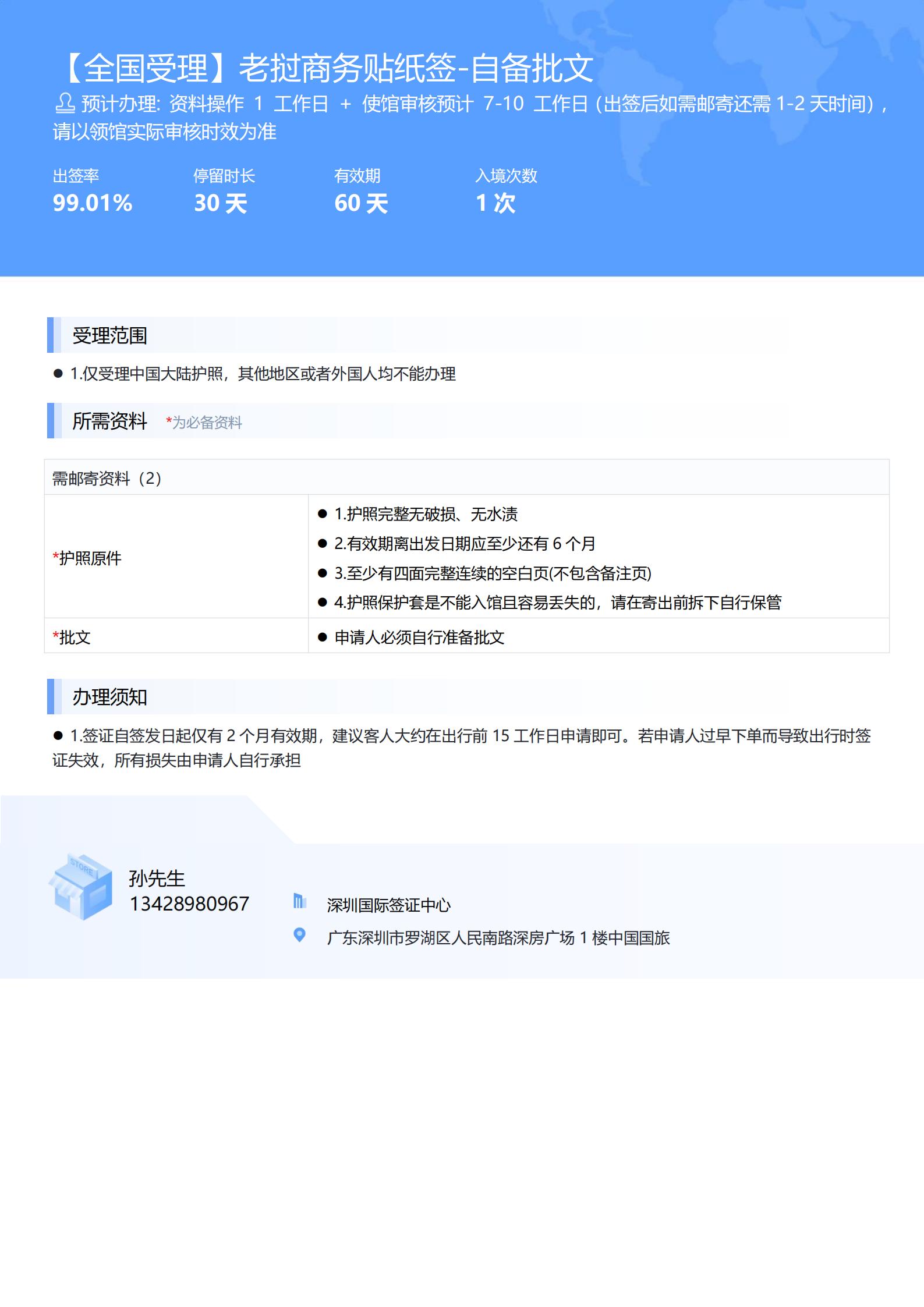This screenshot has height=1307, width=924.
Task: Click the 护照原件 table cell
Action: coord(176,557)
